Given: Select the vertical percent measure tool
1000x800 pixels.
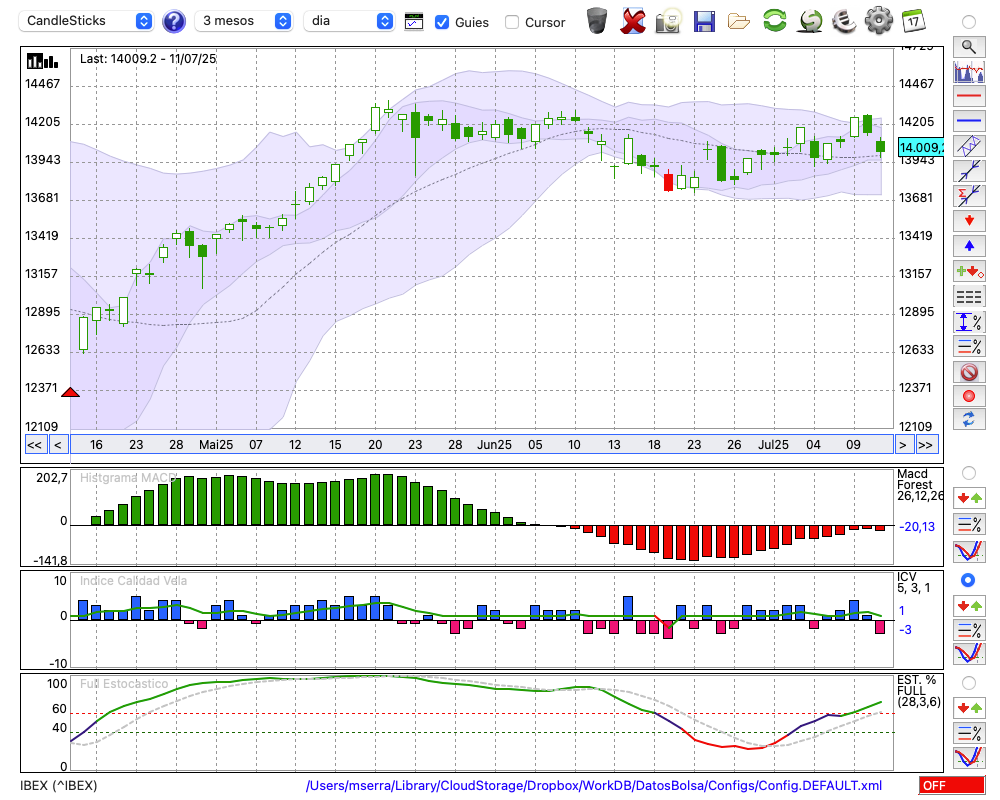Looking at the screenshot, I should pos(969,322).
